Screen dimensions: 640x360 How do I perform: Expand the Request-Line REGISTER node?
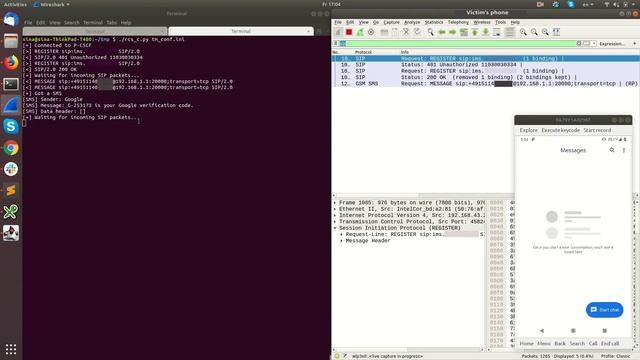tap(342, 234)
